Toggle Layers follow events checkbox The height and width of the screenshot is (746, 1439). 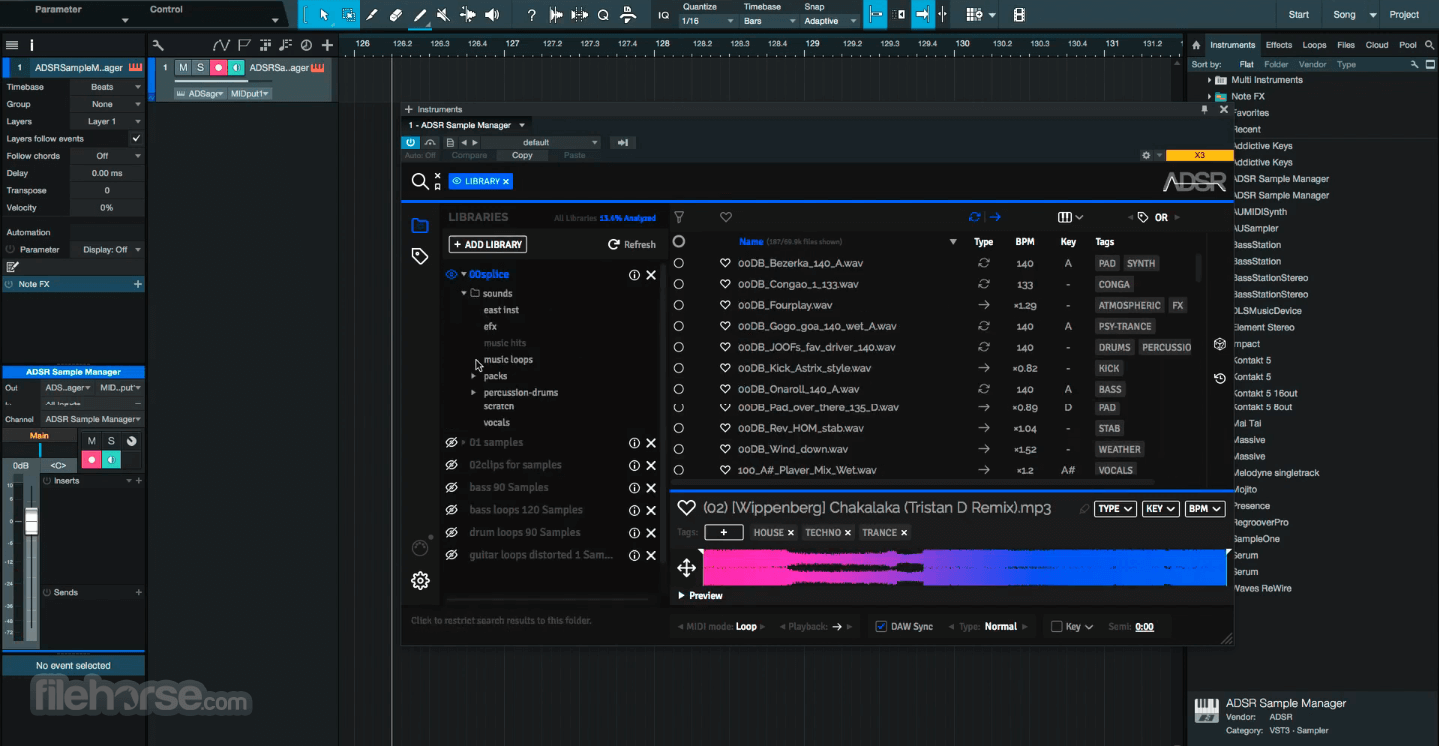tap(136, 139)
